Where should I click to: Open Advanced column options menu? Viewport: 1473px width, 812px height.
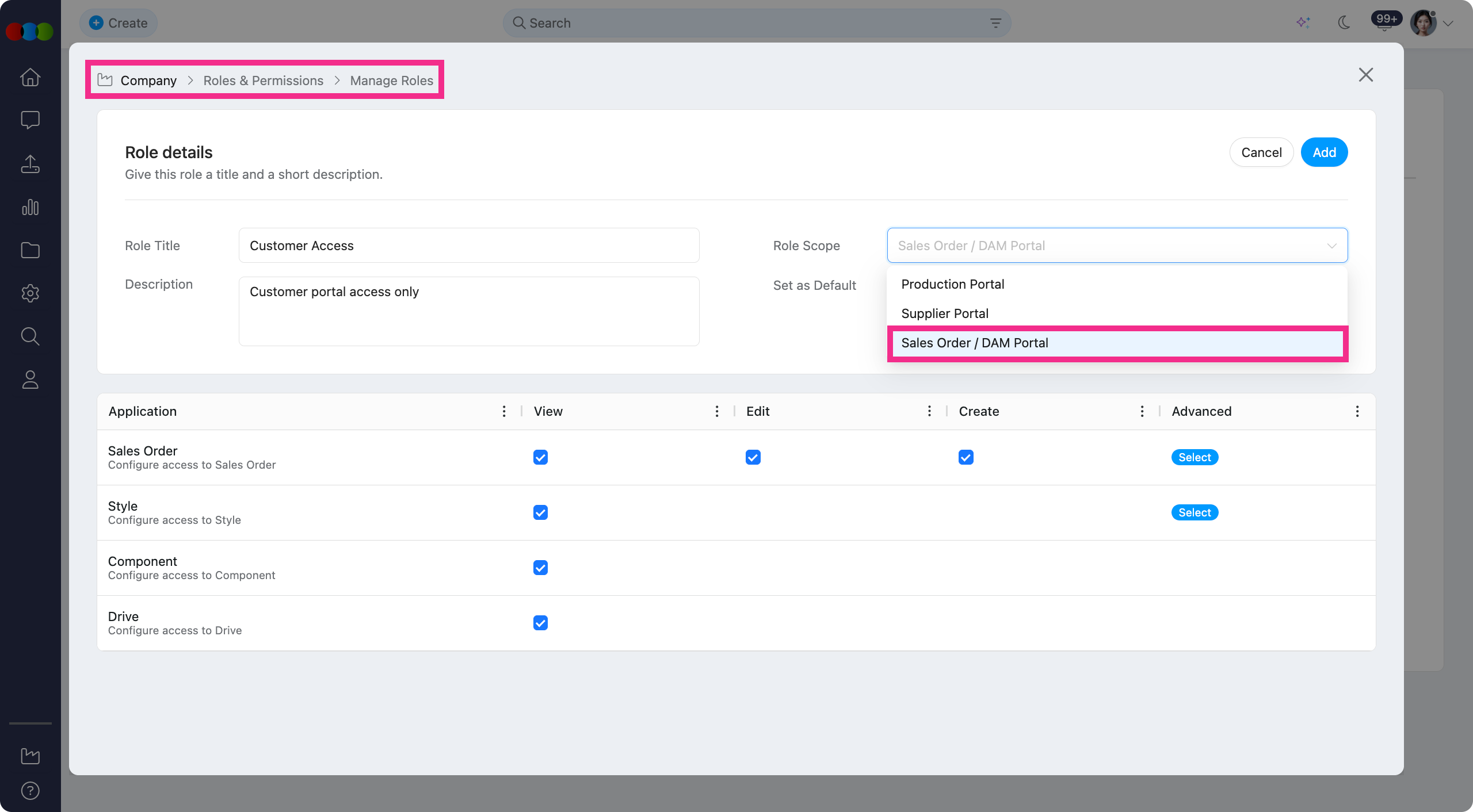pos(1357,411)
